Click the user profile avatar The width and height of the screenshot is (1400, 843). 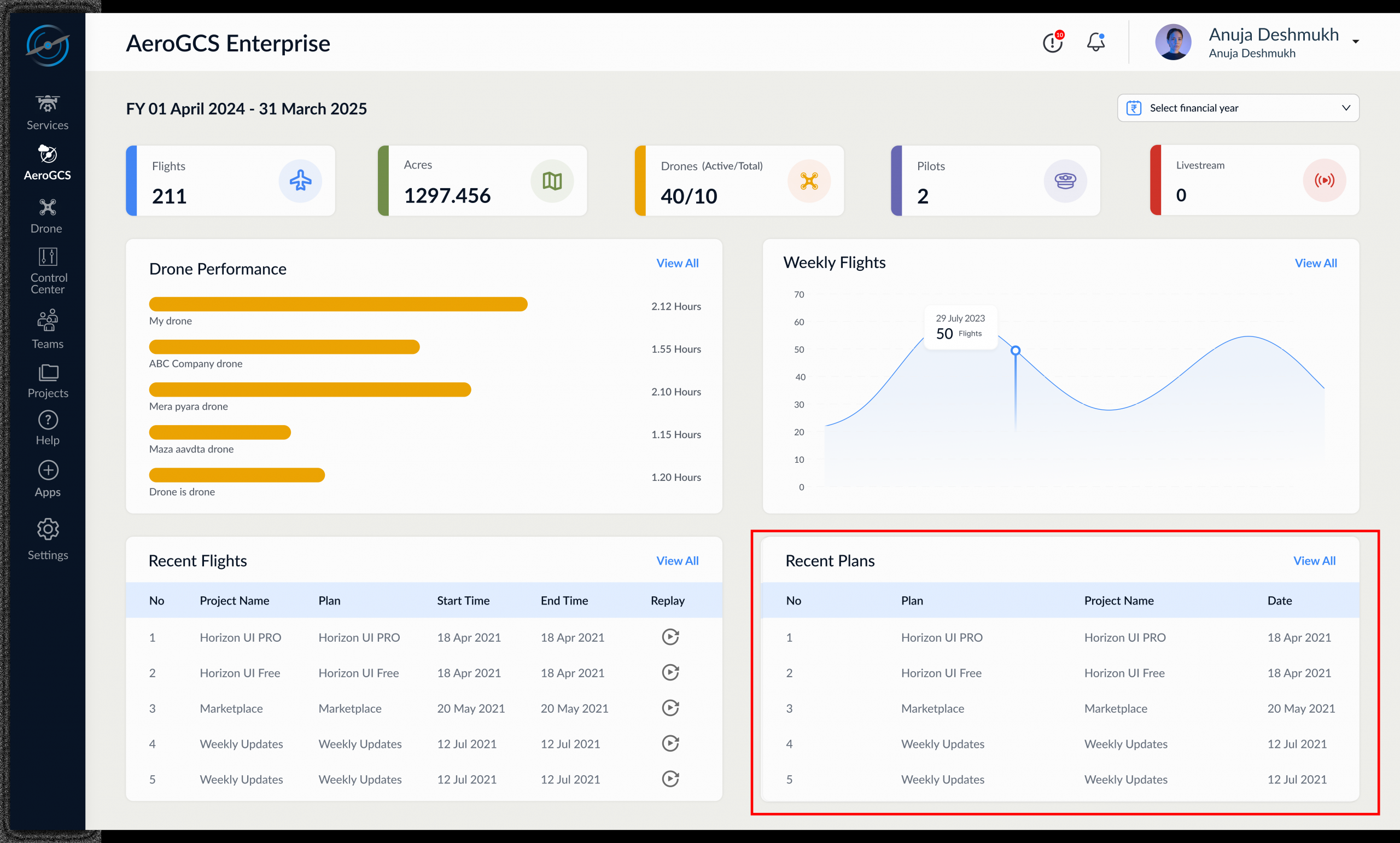pos(1173,42)
